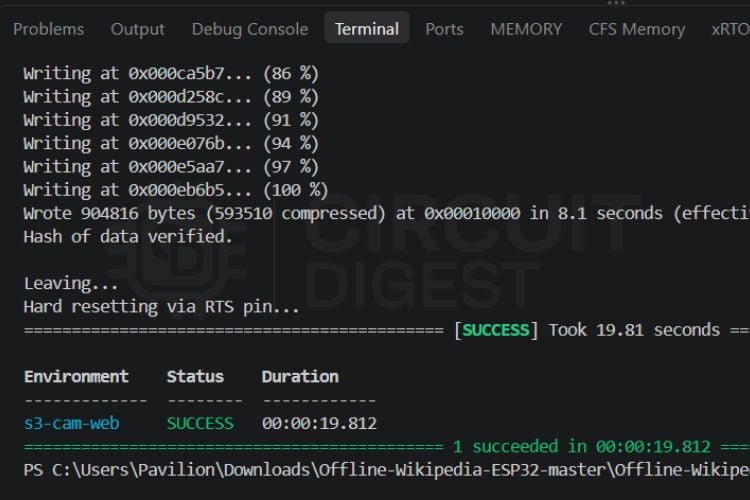Click the green [SUCCESS] label
750x500 pixels.
point(496,330)
